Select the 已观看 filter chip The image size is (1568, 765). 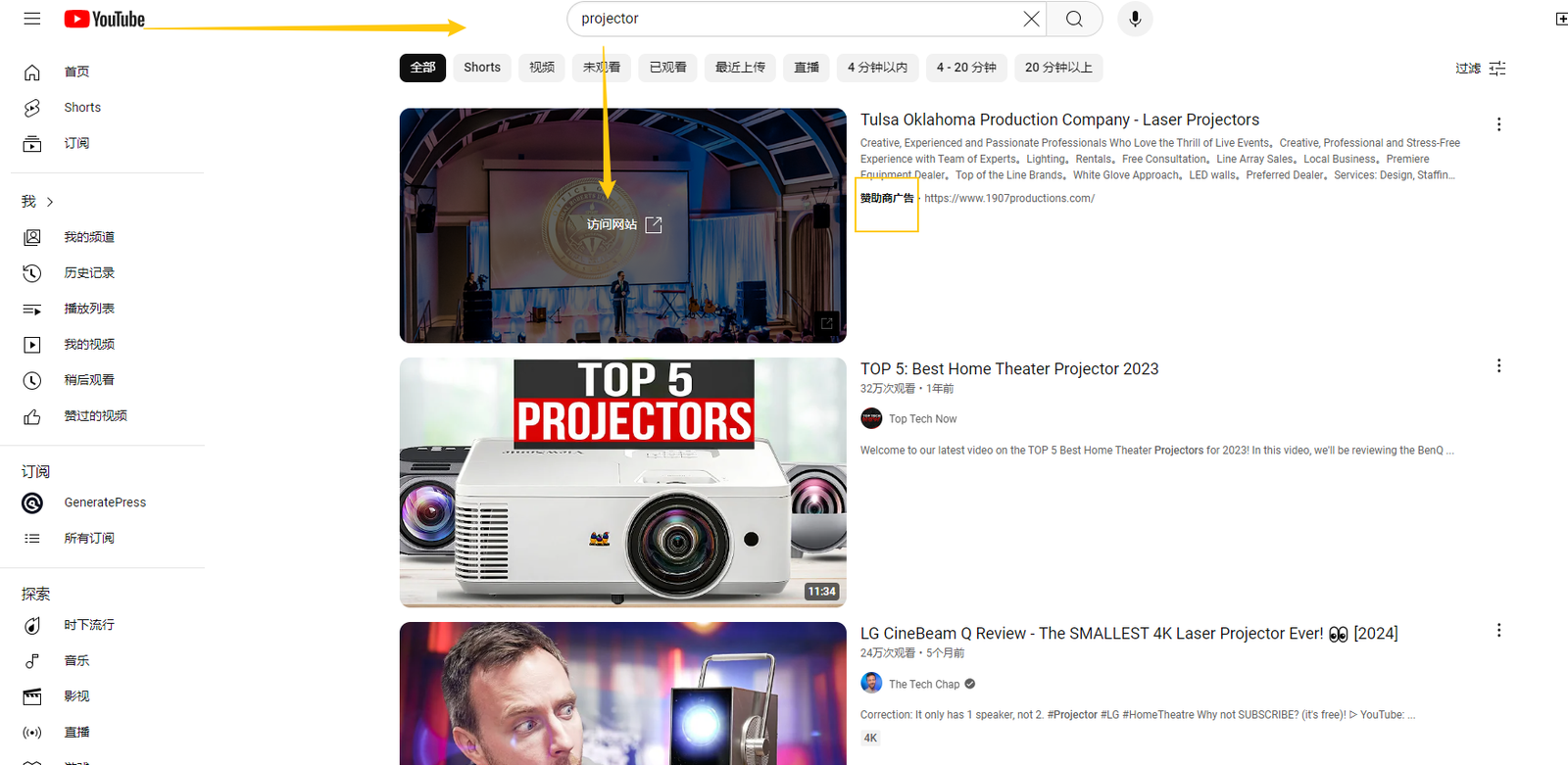tap(668, 68)
